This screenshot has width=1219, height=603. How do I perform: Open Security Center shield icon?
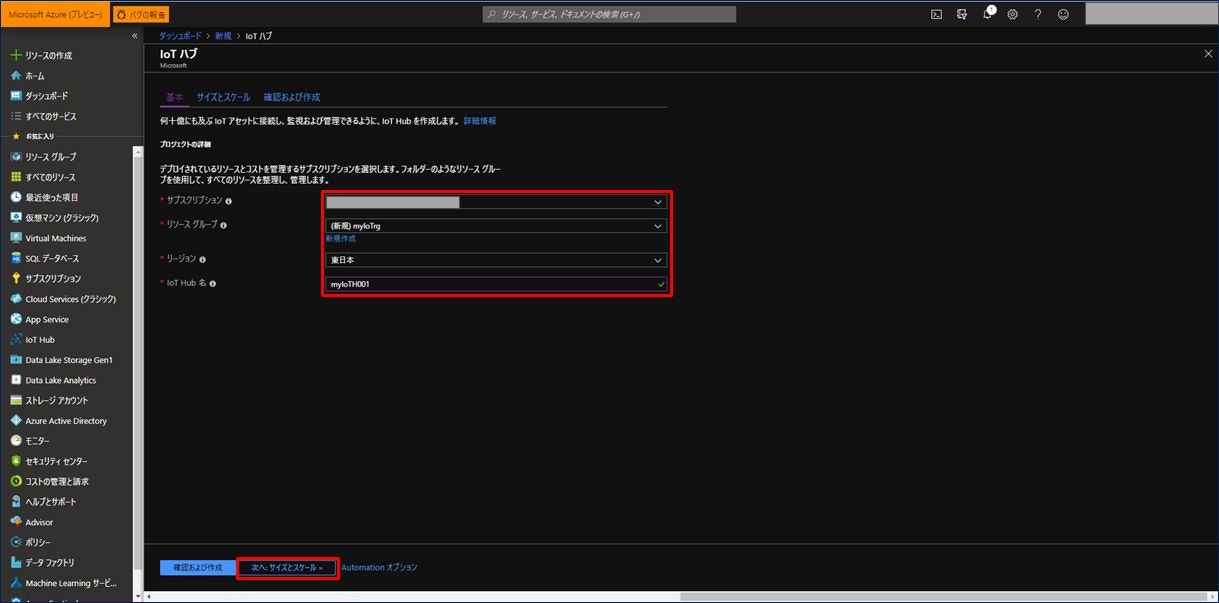16,461
